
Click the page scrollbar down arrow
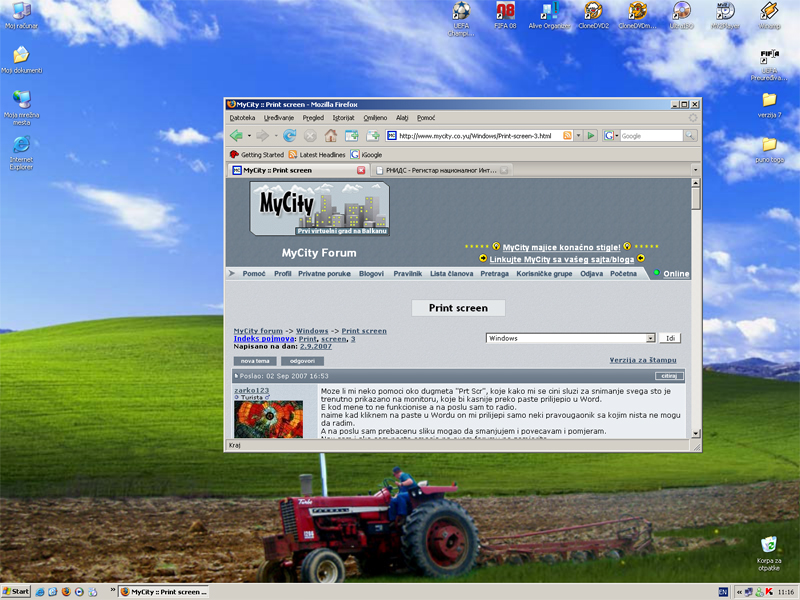[696, 434]
